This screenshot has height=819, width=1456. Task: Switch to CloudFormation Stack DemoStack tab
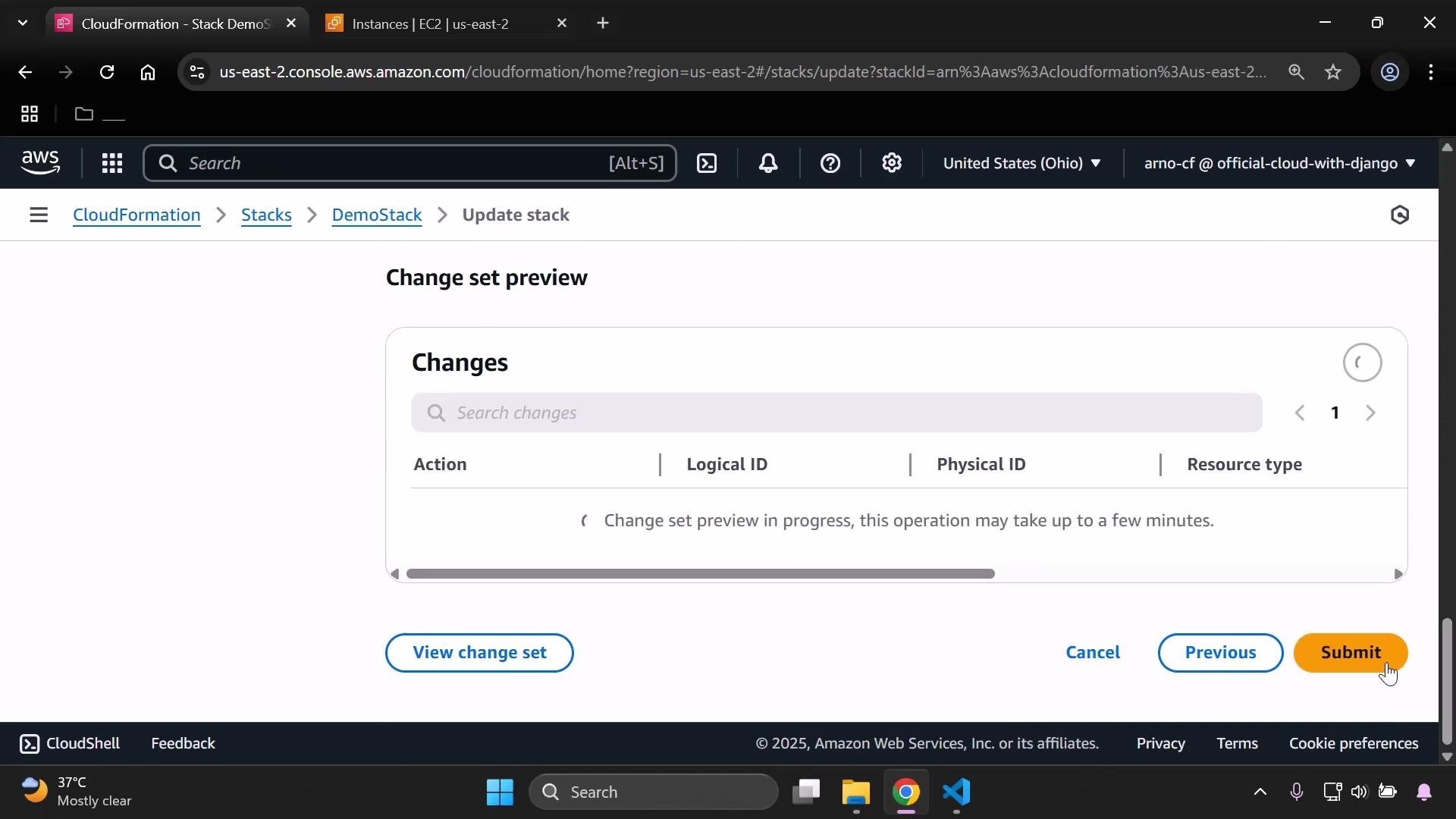click(x=175, y=24)
